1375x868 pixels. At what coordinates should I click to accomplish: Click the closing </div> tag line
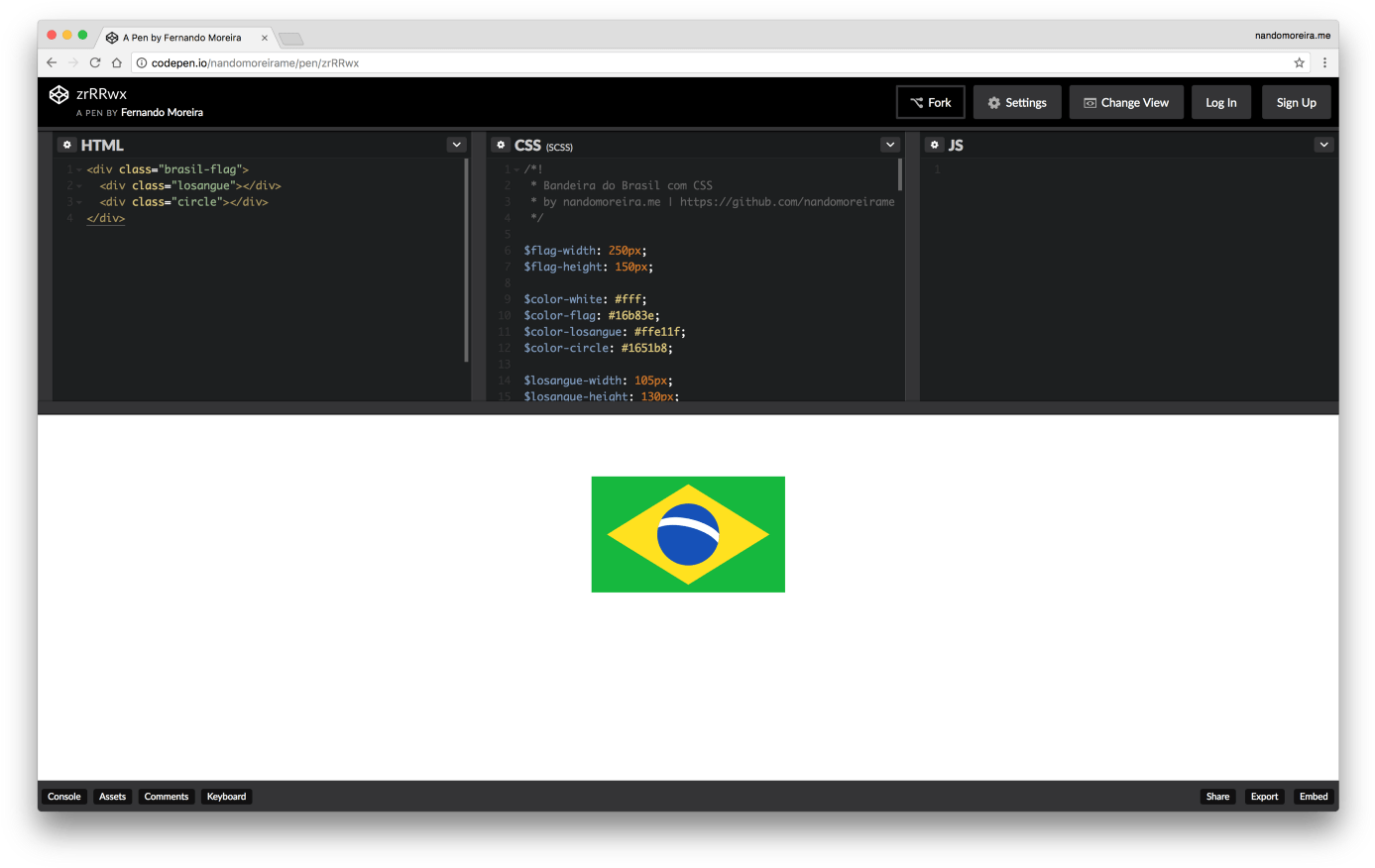pyautogui.click(x=106, y=218)
